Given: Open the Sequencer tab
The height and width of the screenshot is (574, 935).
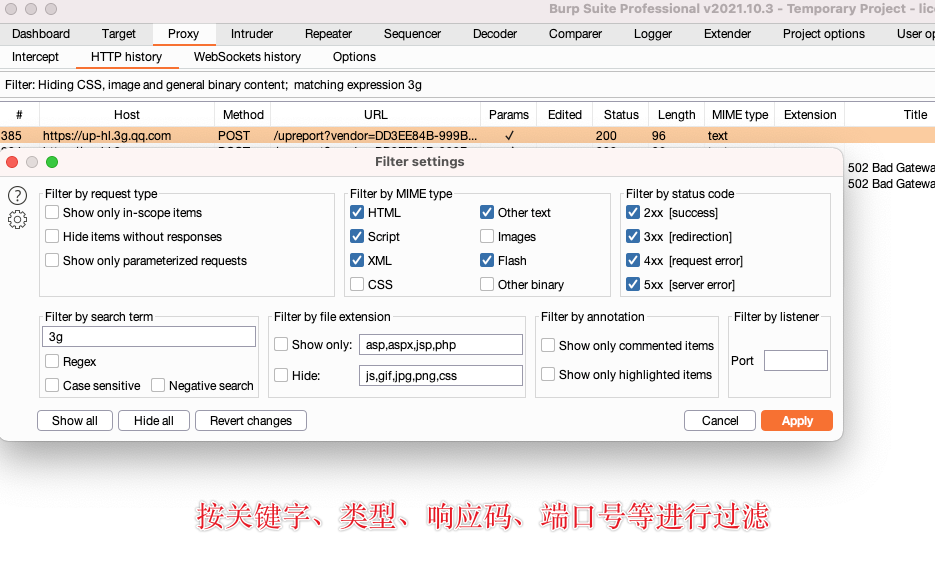Looking at the screenshot, I should click(x=413, y=34).
